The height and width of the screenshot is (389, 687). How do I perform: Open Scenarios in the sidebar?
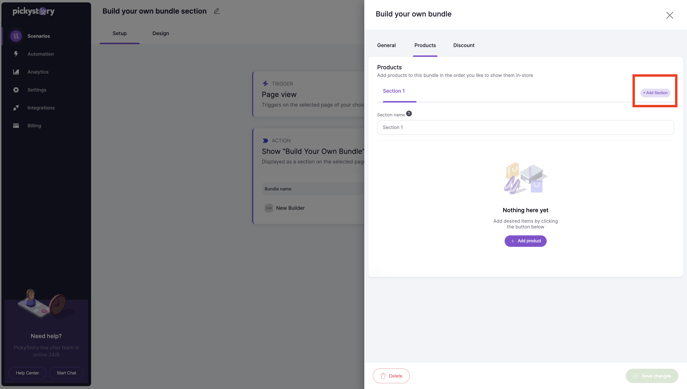pos(39,36)
